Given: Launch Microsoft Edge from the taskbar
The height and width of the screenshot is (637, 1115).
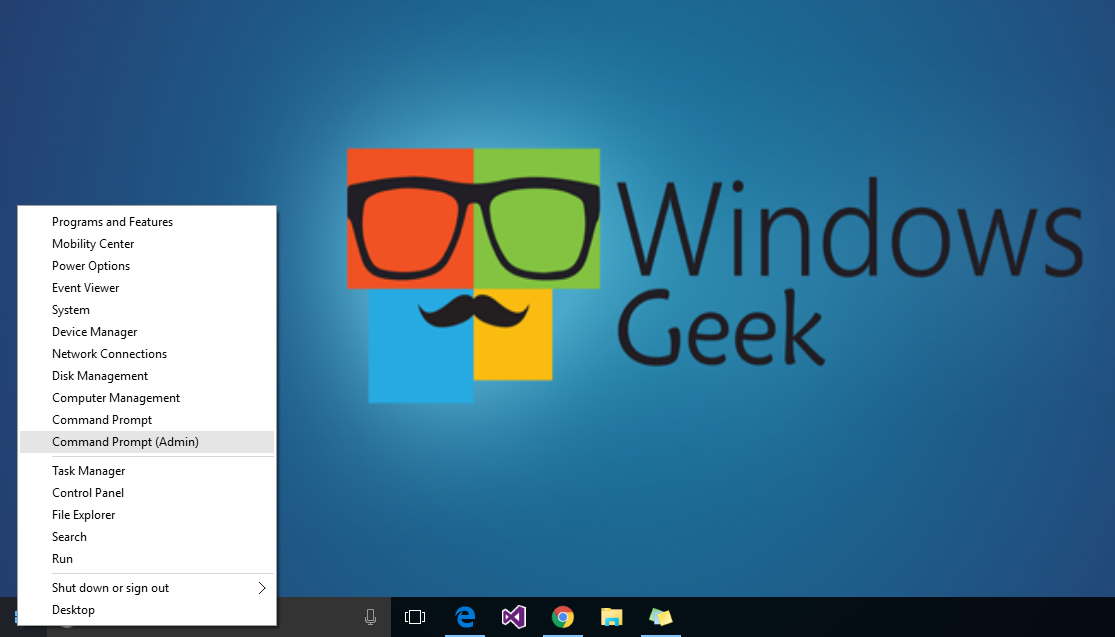Looking at the screenshot, I should (x=465, y=617).
